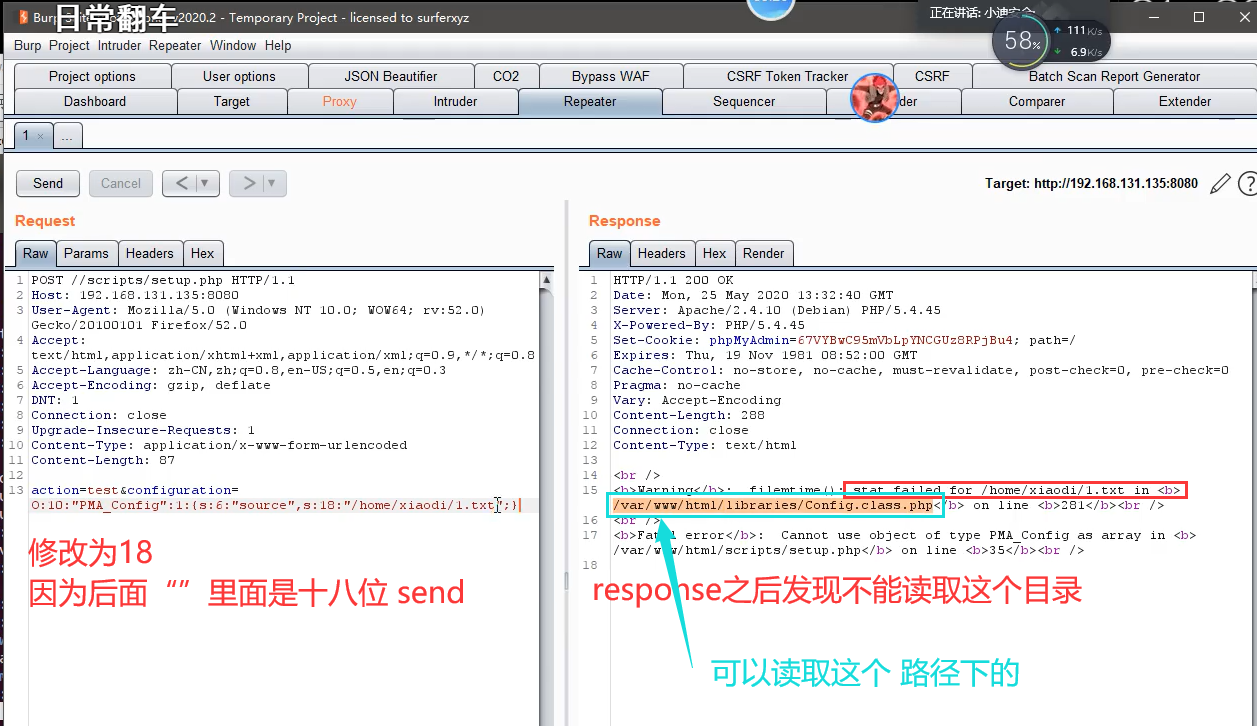1257x726 pixels.
Task: Add a new Repeater tab with the ... tab
Action: coord(68,135)
